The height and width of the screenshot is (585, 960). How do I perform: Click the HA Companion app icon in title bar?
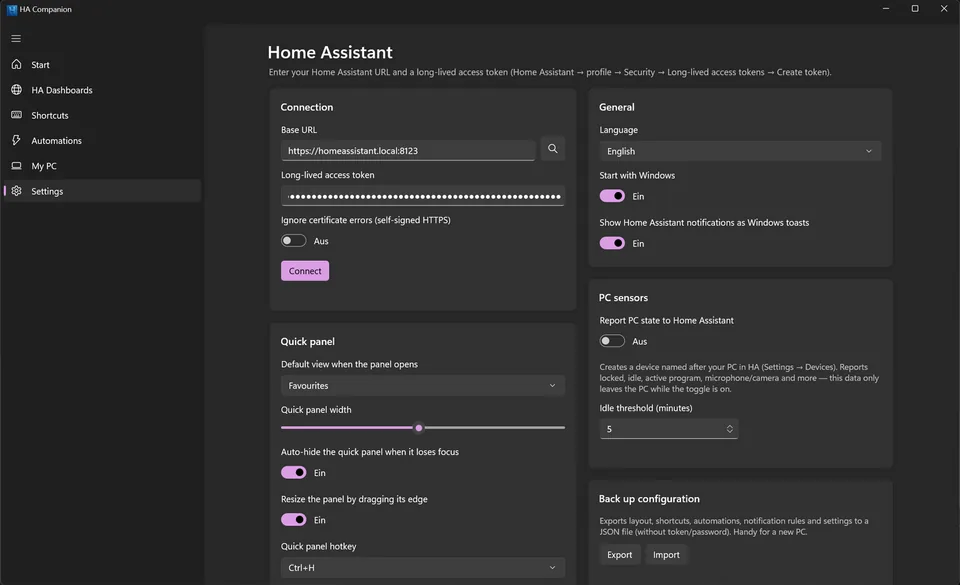coord(12,9)
